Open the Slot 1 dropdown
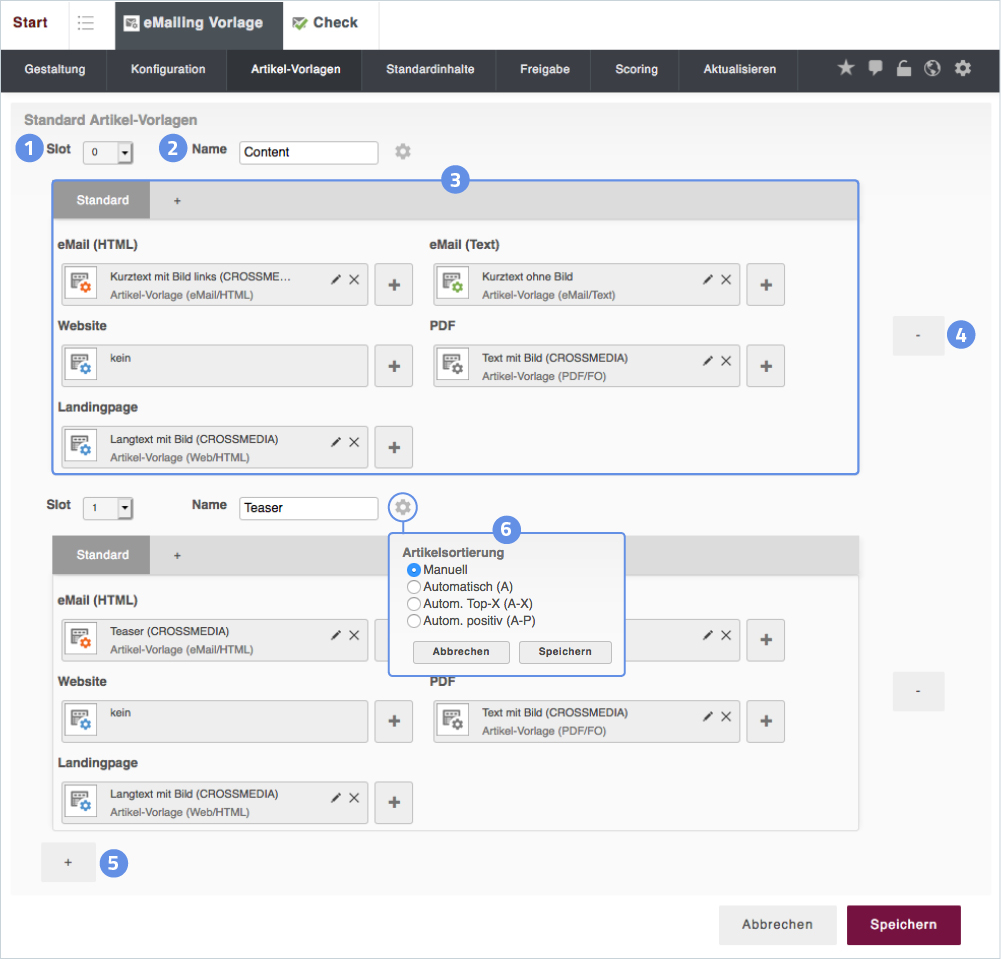Screen dimensions: 1001x959 (x=125, y=509)
